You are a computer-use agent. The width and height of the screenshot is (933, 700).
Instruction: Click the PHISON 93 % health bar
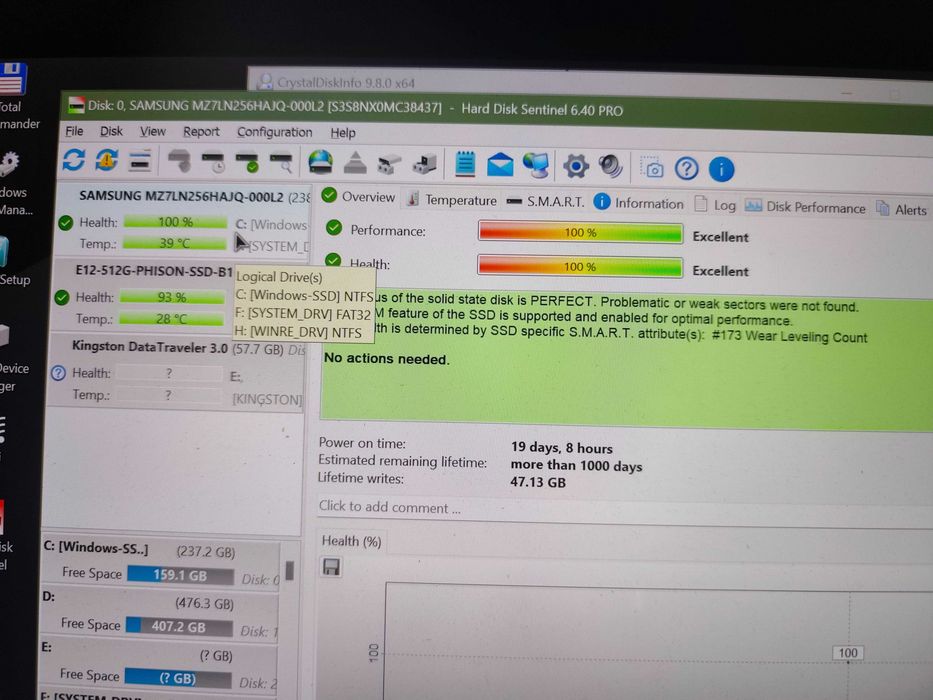pyautogui.click(x=172, y=297)
